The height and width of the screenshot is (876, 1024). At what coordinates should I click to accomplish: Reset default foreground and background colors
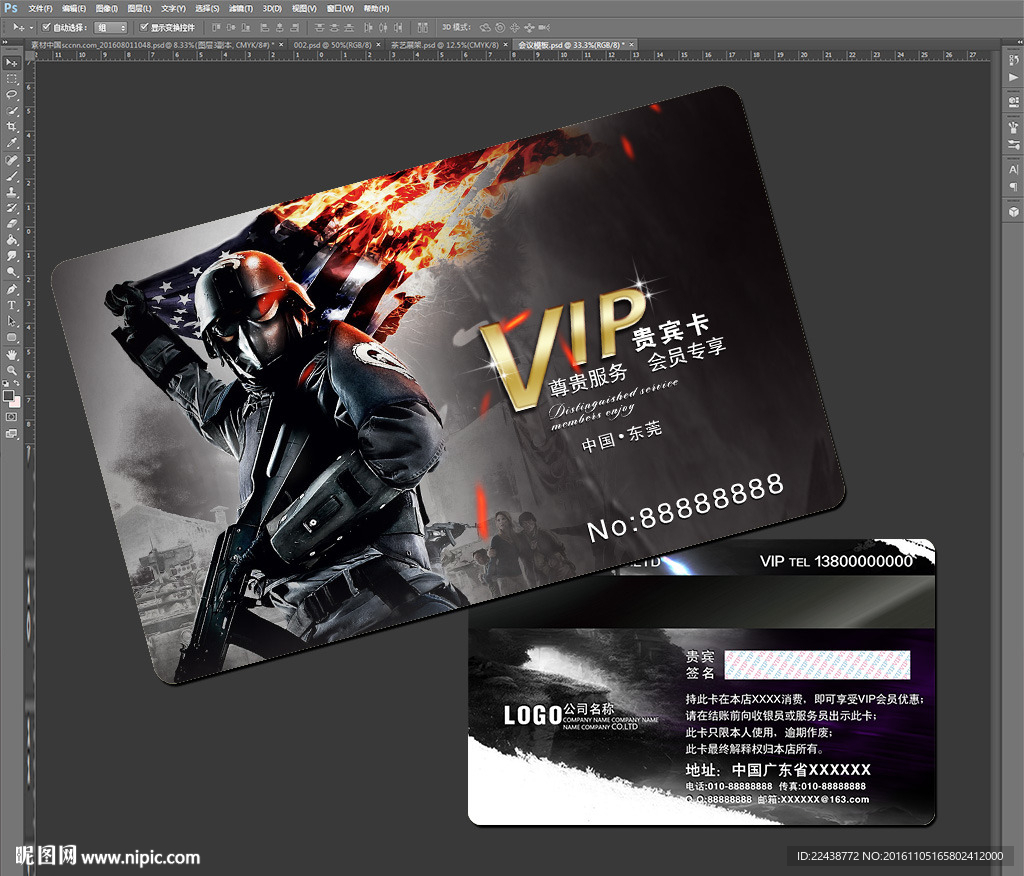pos(7,385)
